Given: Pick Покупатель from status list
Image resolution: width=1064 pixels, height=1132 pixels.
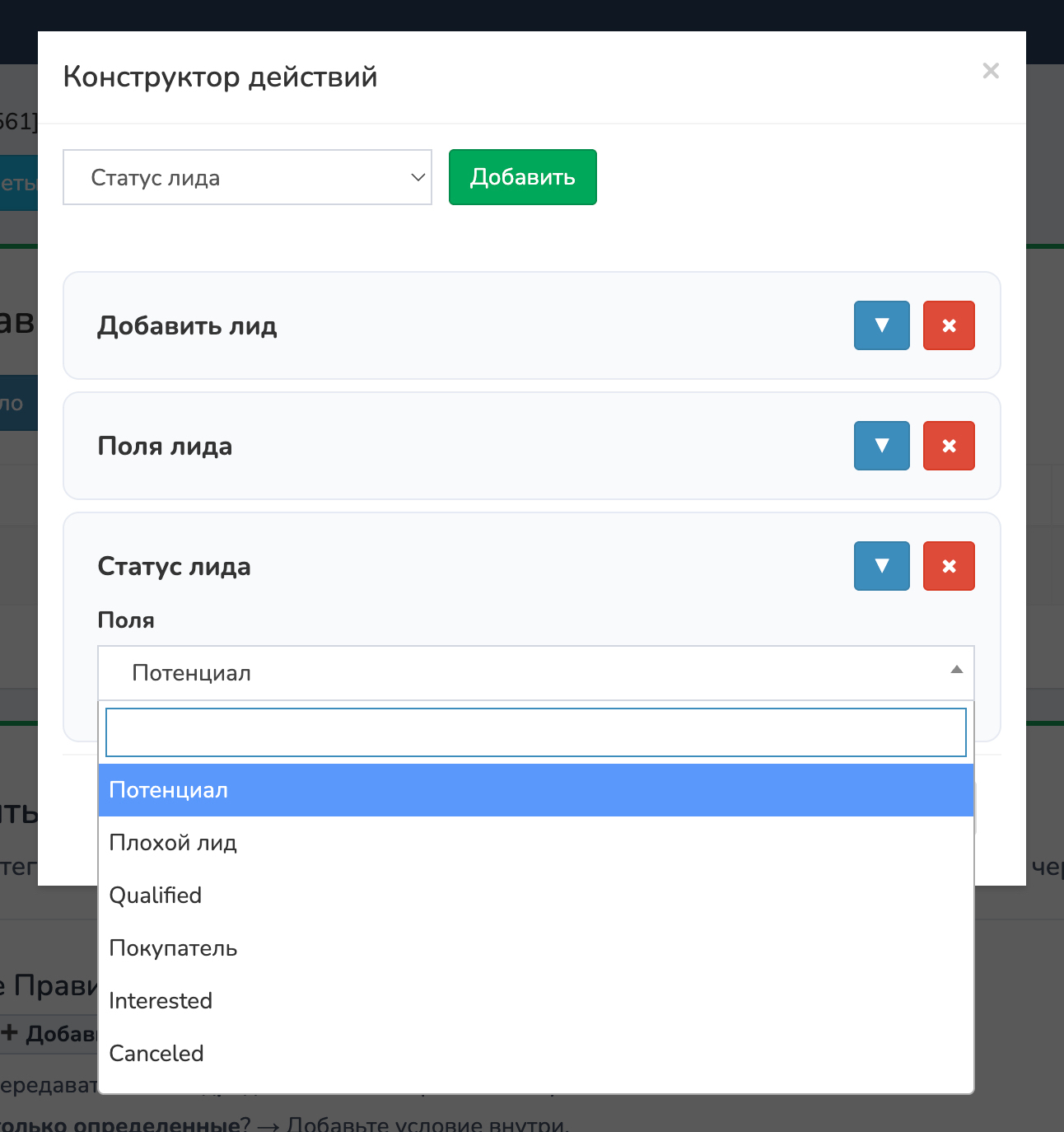Looking at the screenshot, I should [x=535, y=948].
